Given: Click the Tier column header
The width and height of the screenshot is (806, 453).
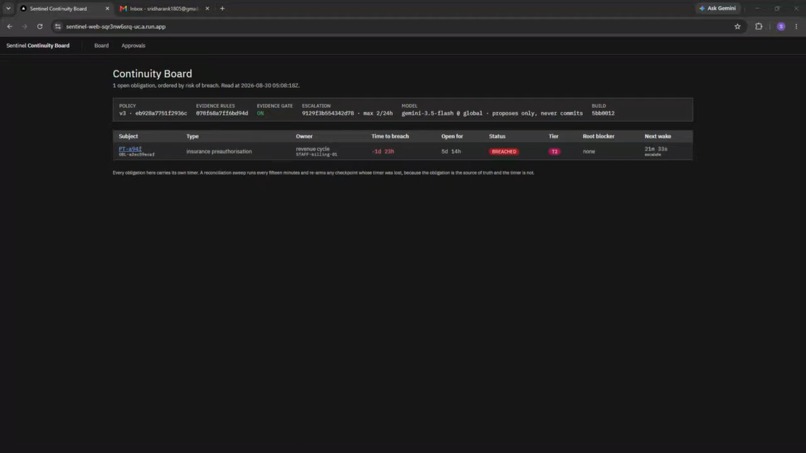Looking at the screenshot, I should click(x=553, y=136).
